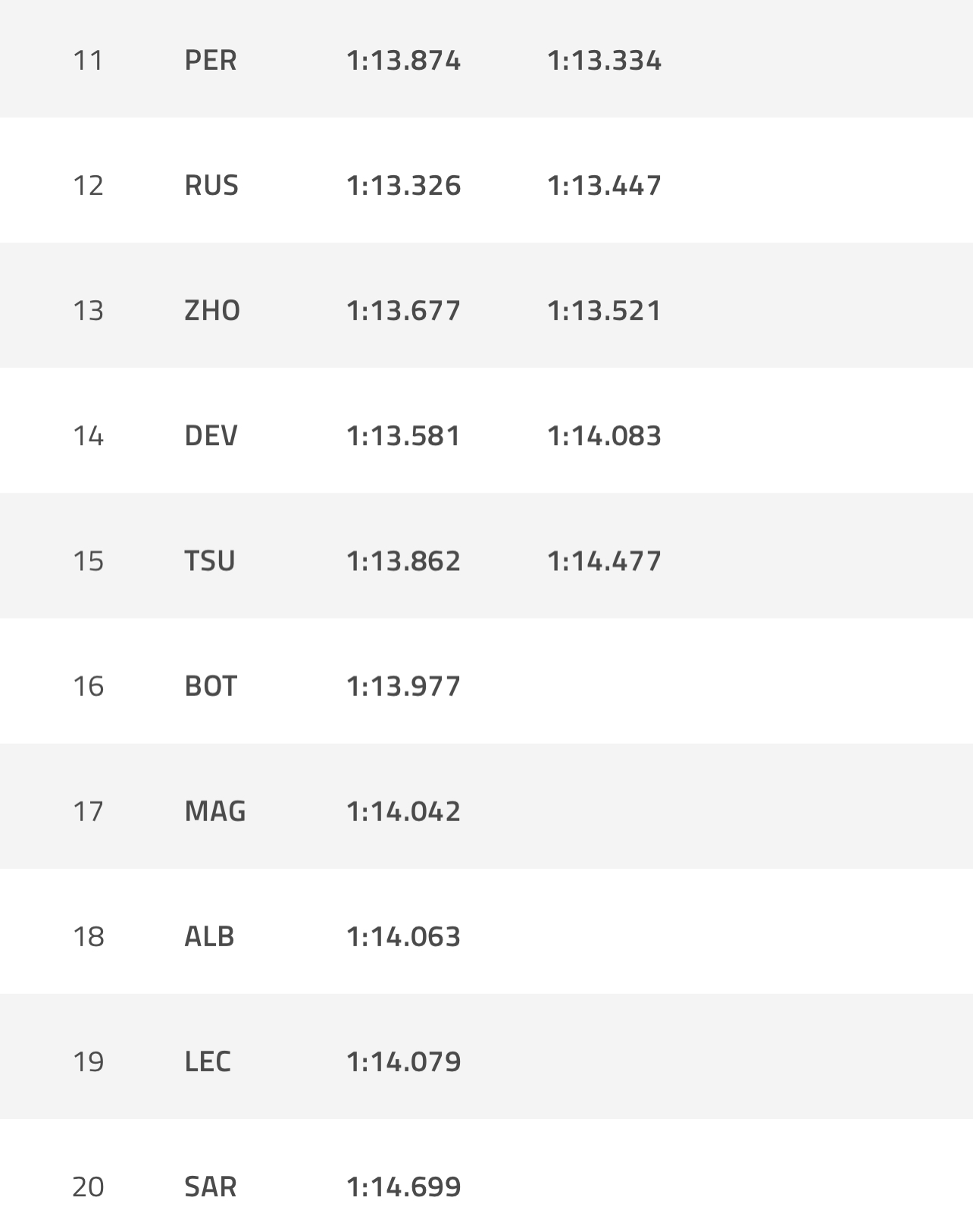Viewport: 973px width, 1232px height.
Task: Select DEV driver code
Action: 211,435
